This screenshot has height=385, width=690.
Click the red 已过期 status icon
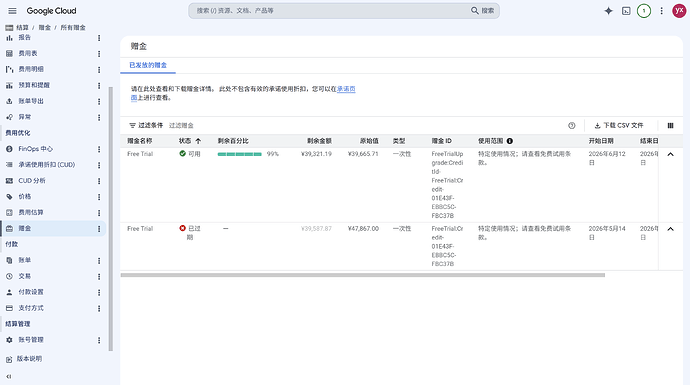click(x=182, y=228)
